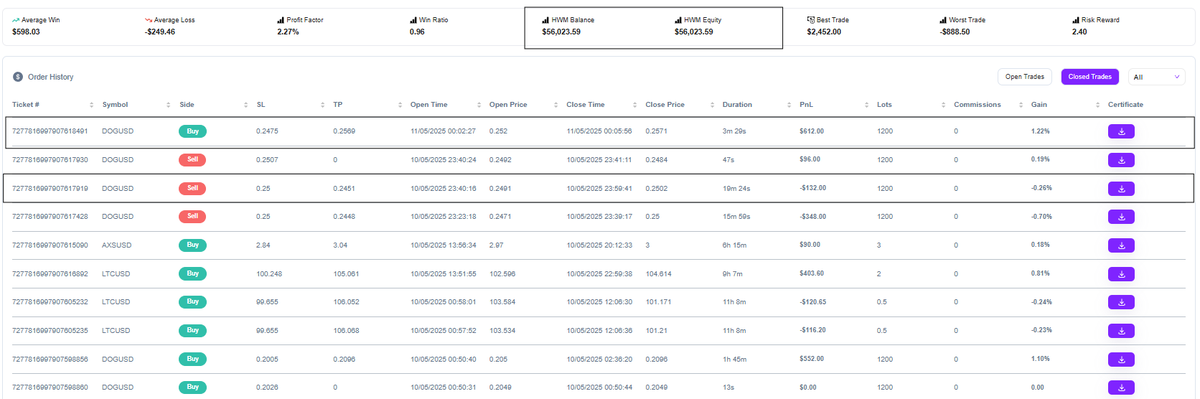This screenshot has height=399, width=1200.
Task: Download certificate for LTCUSD trade with $403.60 PnL
Action: click(x=1121, y=273)
